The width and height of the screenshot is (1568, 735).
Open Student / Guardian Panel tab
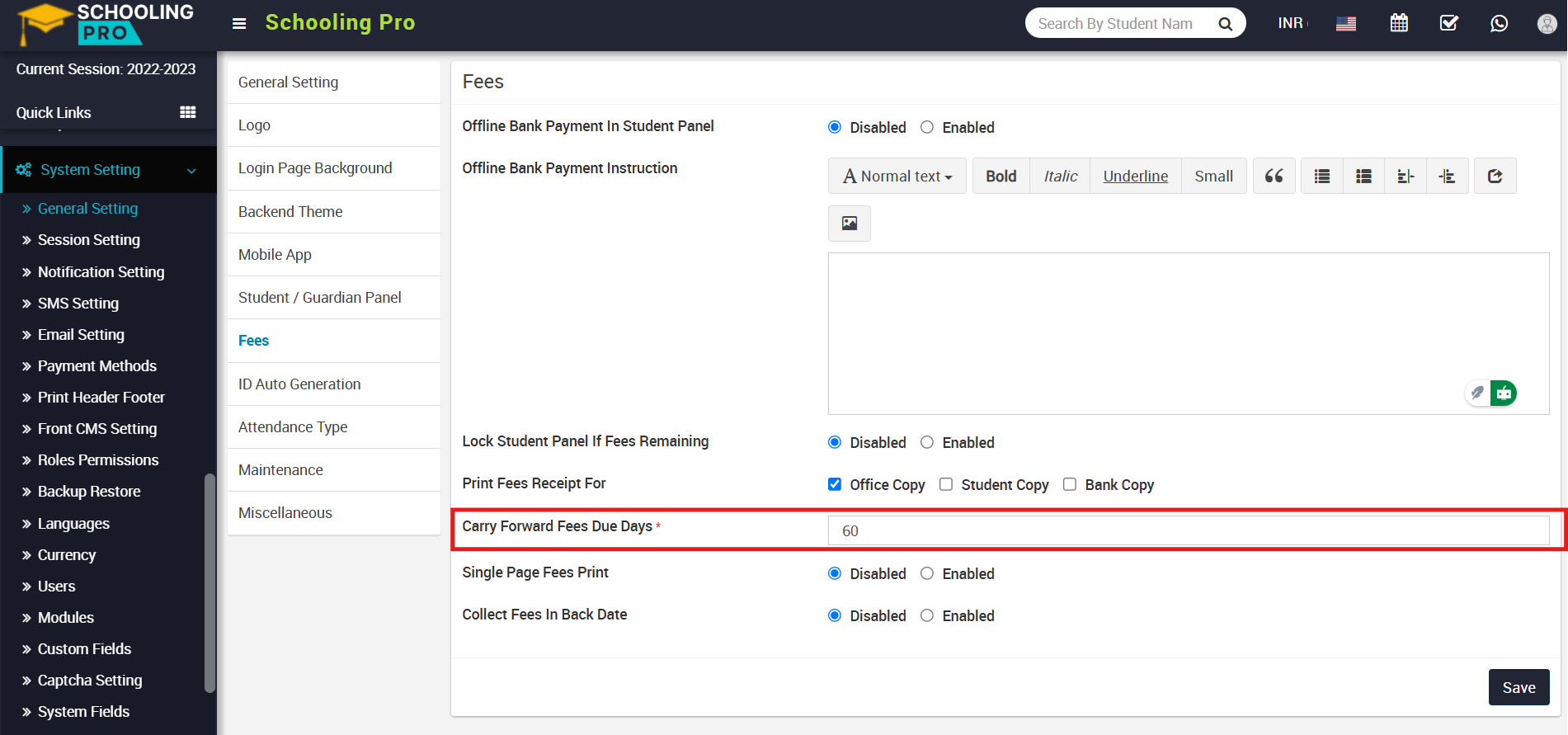click(x=333, y=298)
